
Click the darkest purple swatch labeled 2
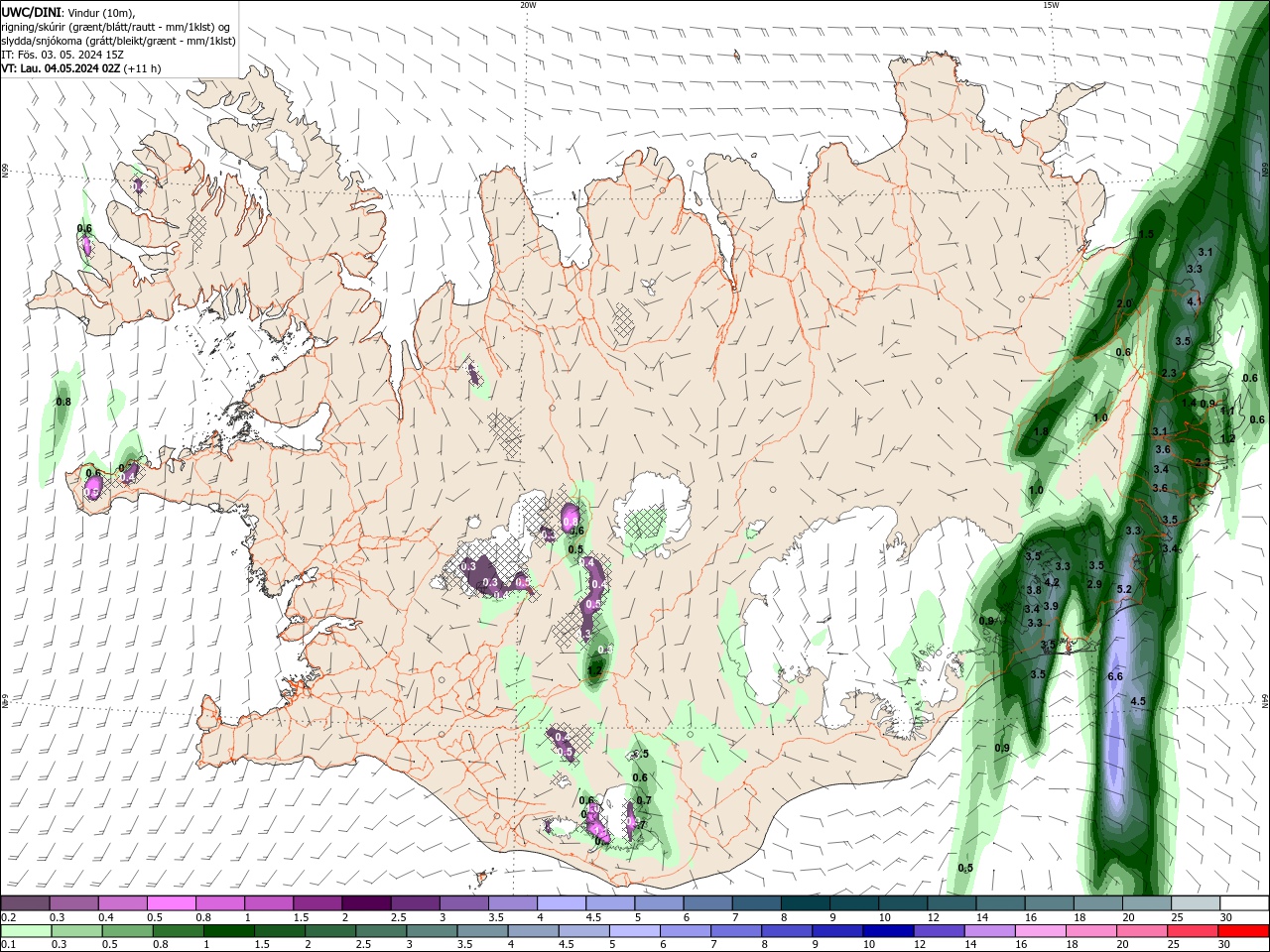click(x=367, y=903)
